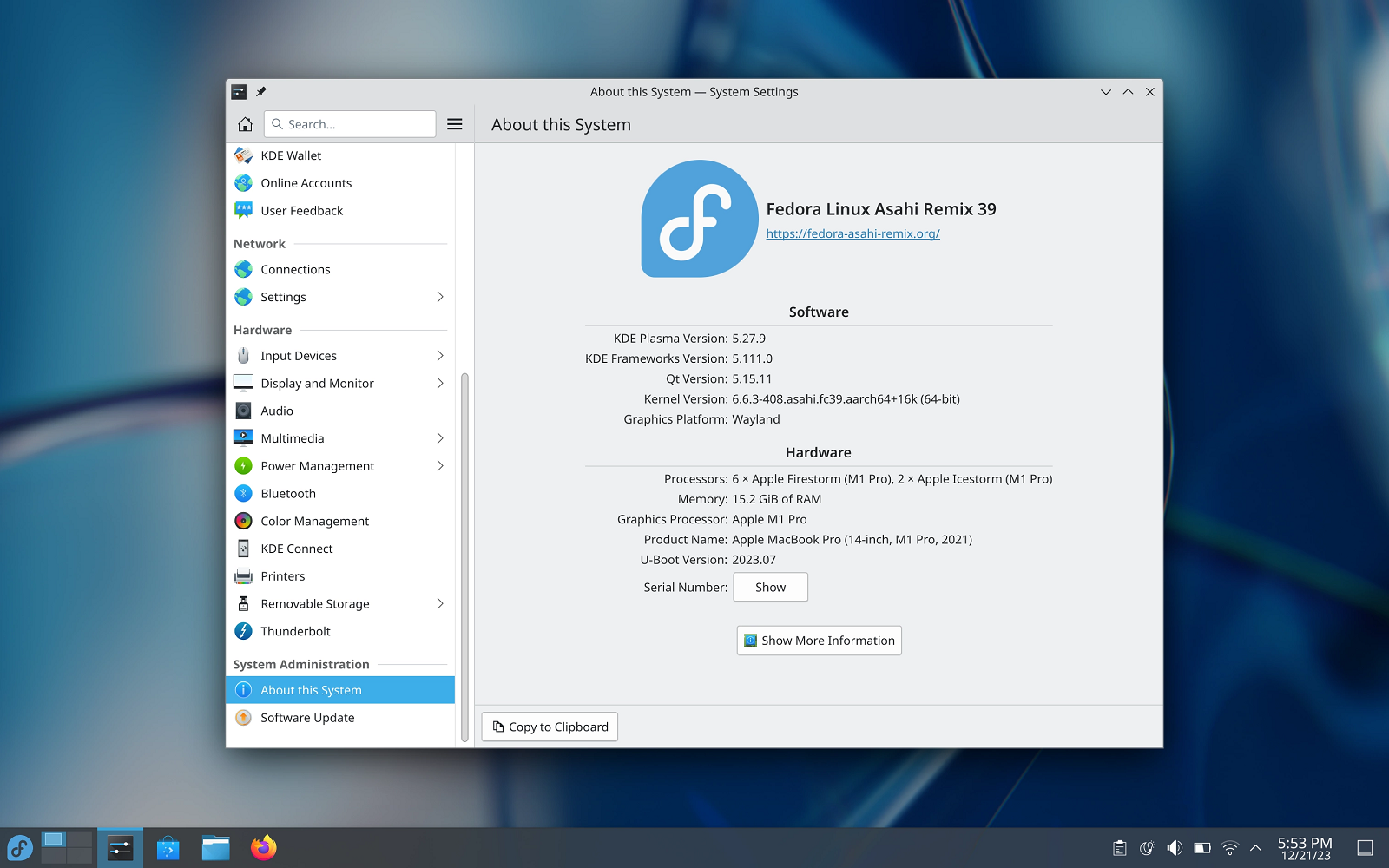
Task: Expand Display and Monitor submenu
Action: 340,383
